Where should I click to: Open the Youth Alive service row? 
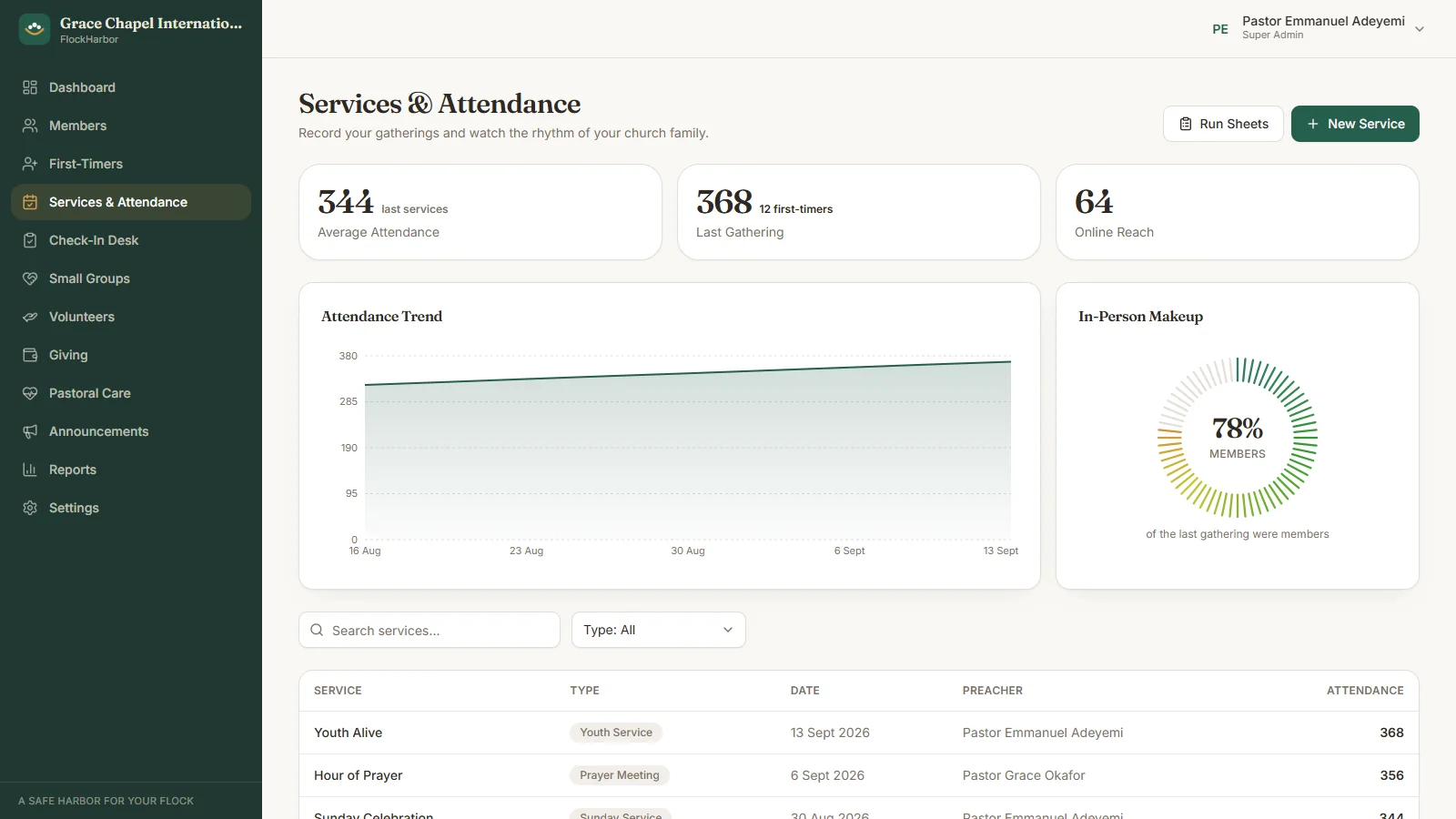click(x=859, y=733)
